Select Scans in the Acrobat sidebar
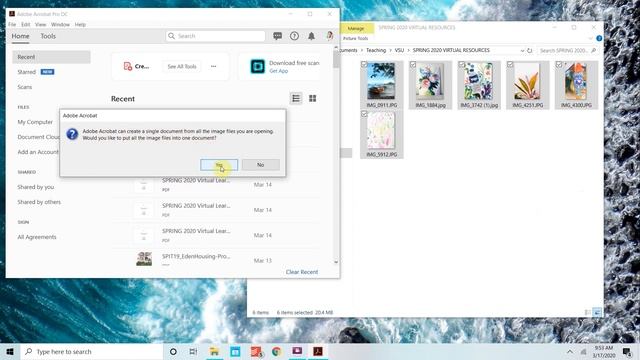Viewport: 640px width, 360px height. [x=24, y=87]
